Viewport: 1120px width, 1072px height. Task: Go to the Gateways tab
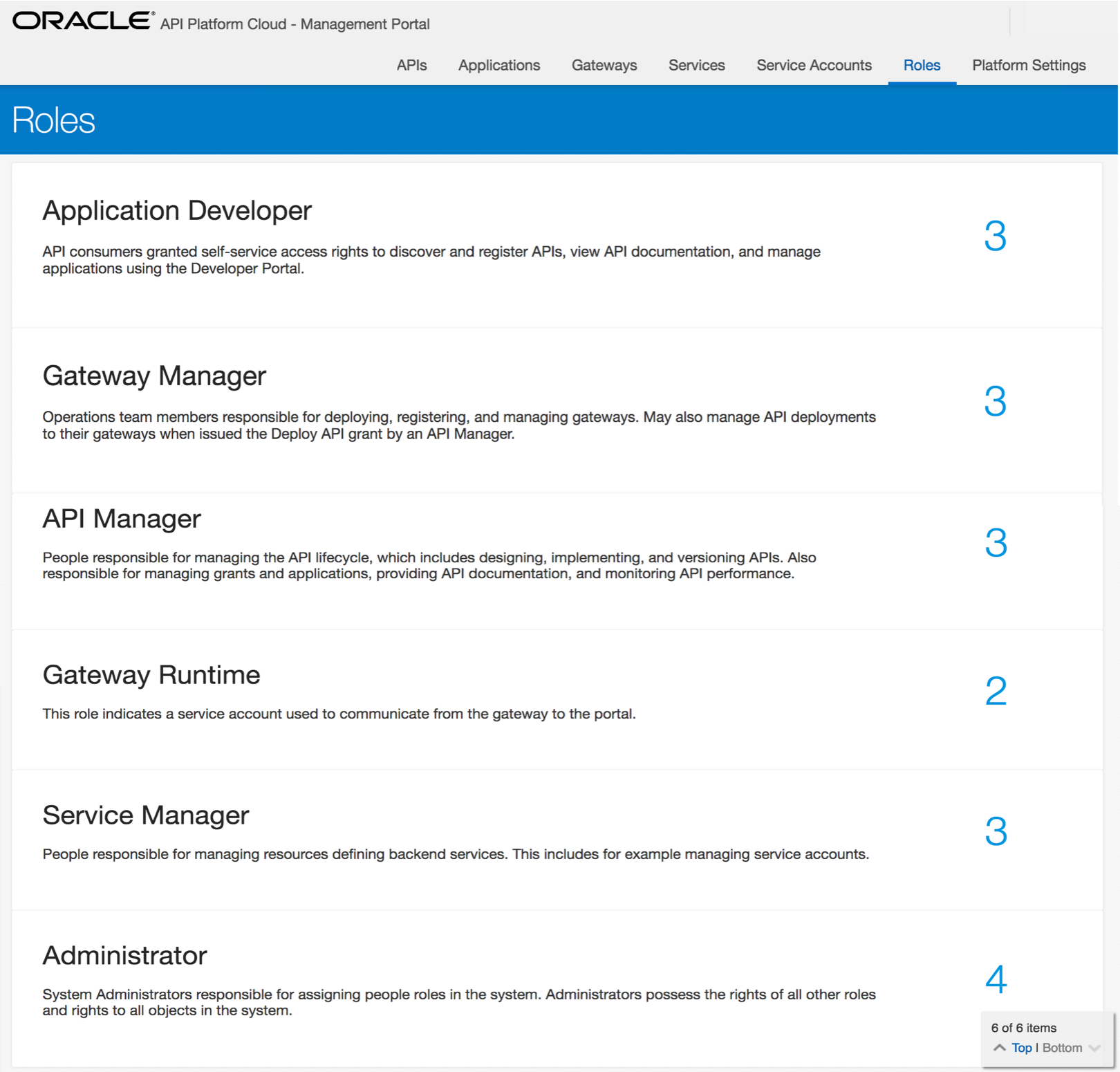tap(604, 65)
